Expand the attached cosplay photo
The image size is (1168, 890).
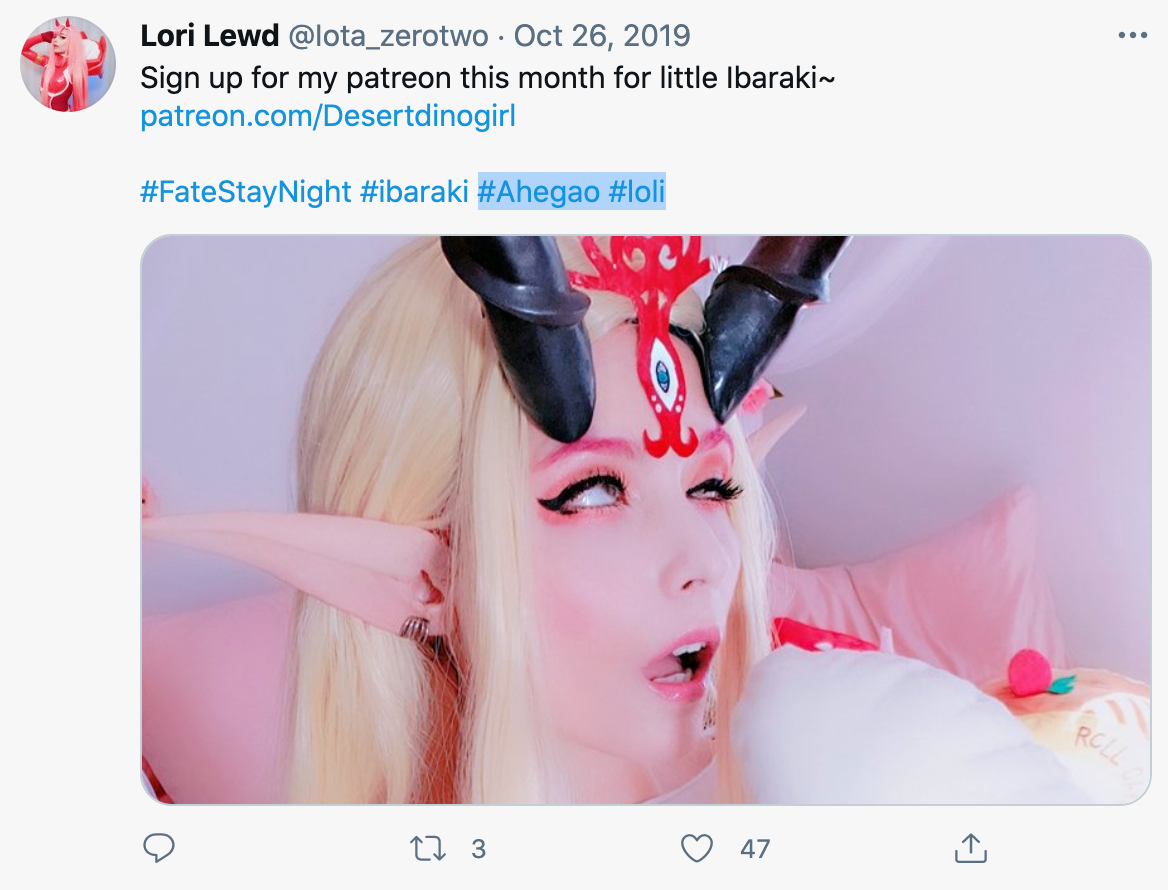646,520
